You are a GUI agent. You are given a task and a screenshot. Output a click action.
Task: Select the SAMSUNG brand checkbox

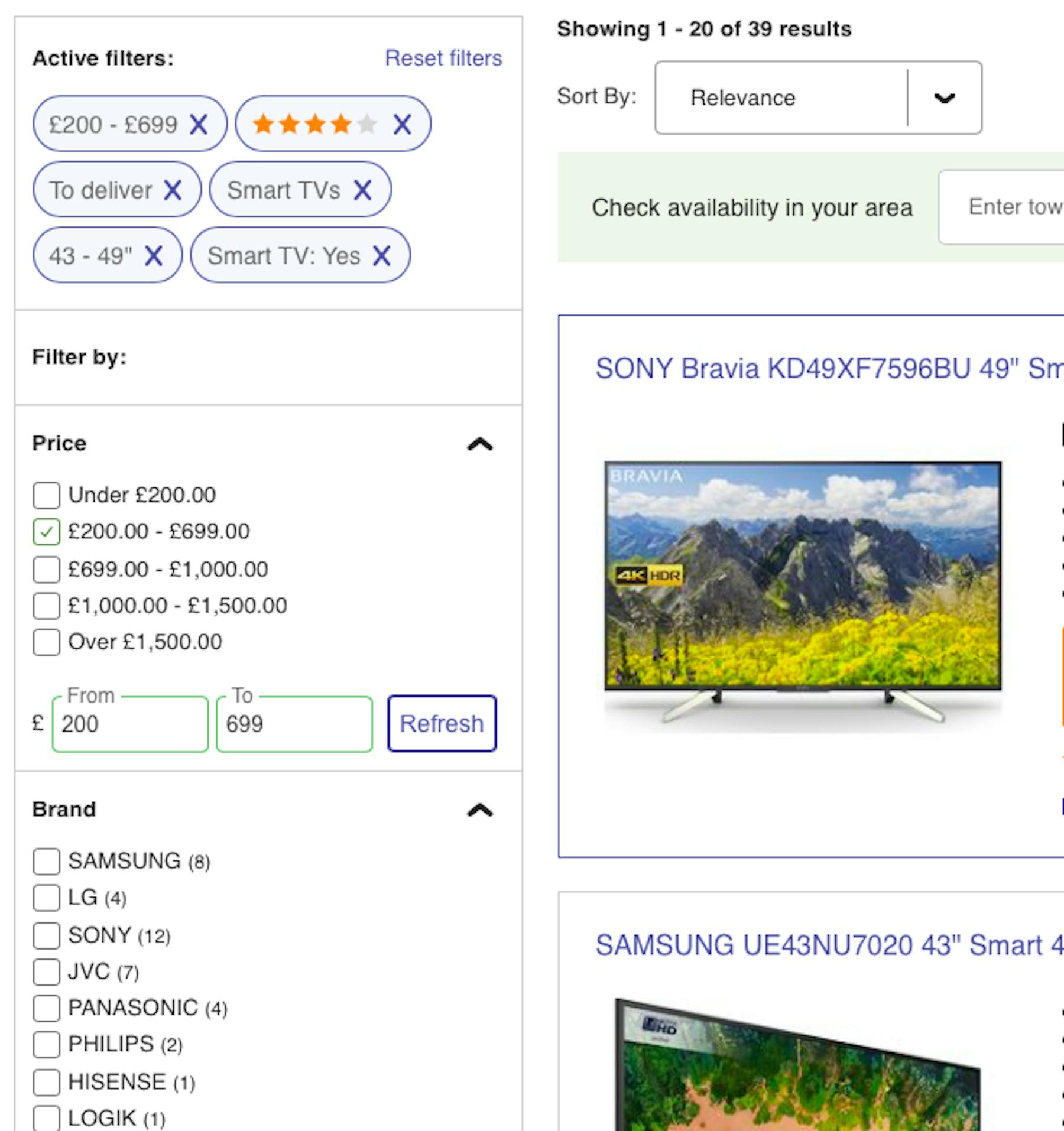click(47, 862)
